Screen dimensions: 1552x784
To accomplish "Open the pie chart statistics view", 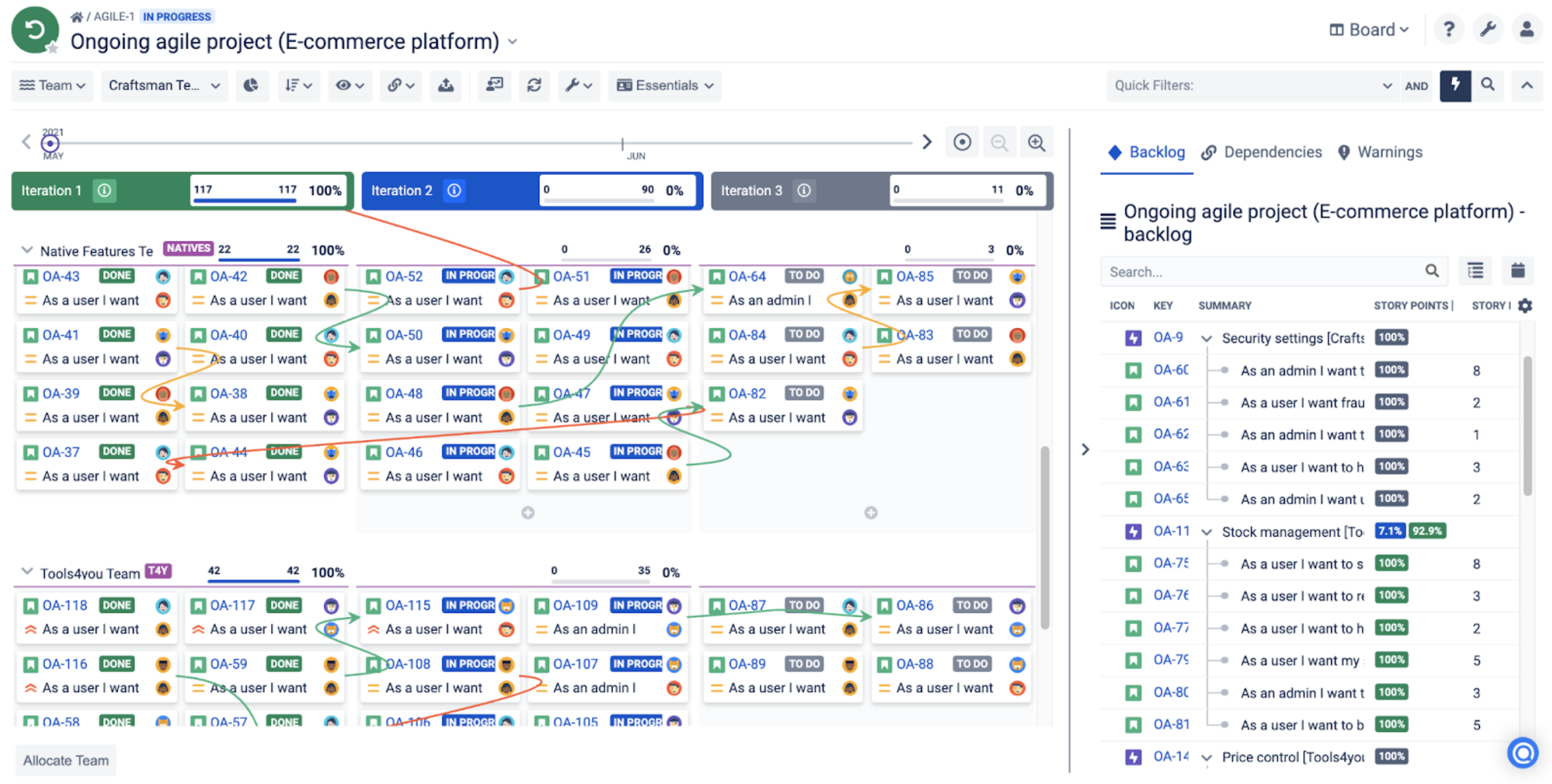I will 252,86.
